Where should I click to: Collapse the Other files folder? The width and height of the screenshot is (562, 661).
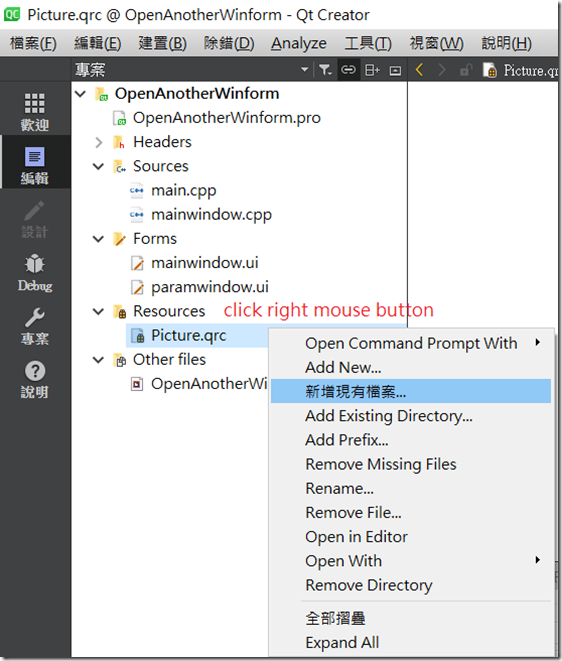tap(99, 360)
